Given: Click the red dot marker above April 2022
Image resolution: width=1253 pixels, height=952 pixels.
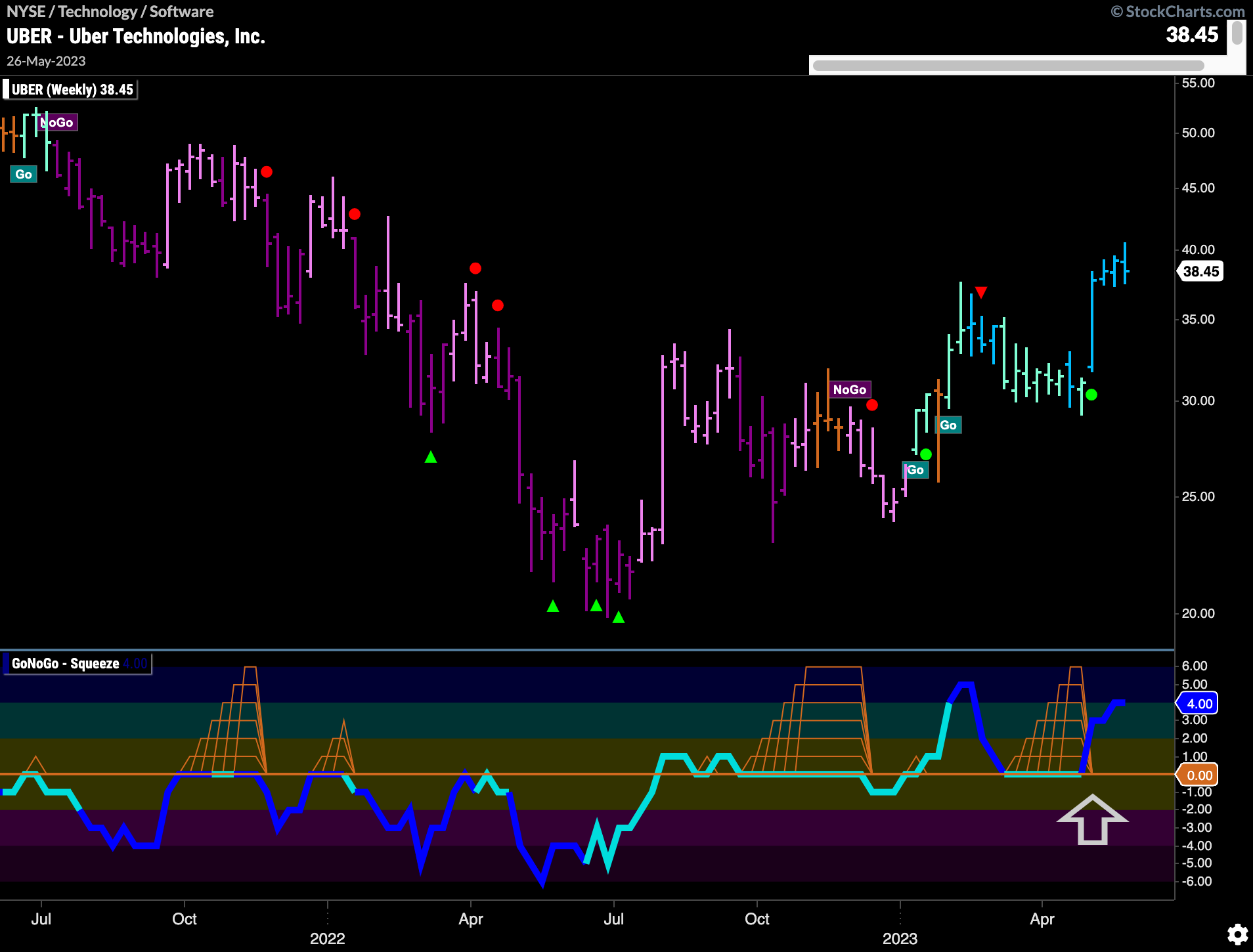Looking at the screenshot, I should pyautogui.click(x=475, y=269).
